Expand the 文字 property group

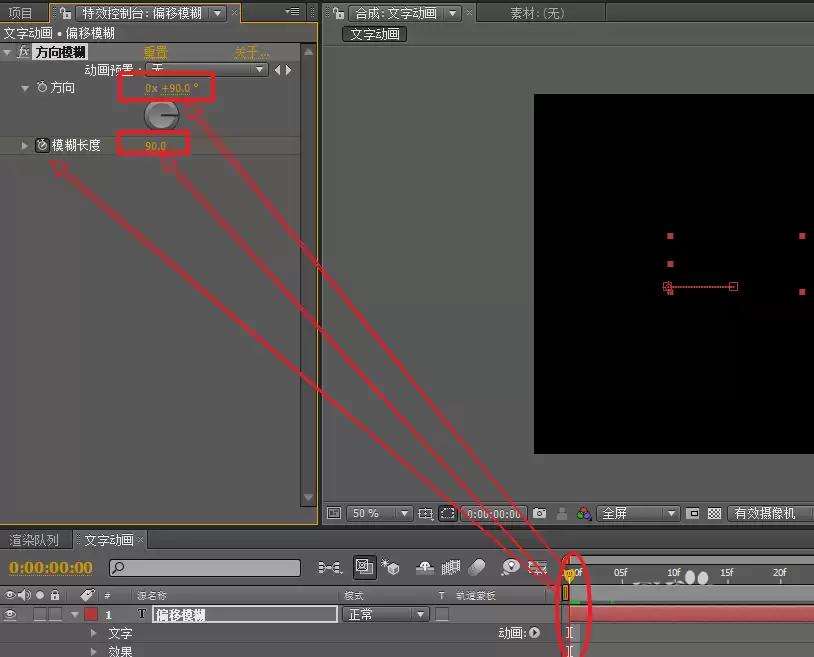pyautogui.click(x=93, y=633)
